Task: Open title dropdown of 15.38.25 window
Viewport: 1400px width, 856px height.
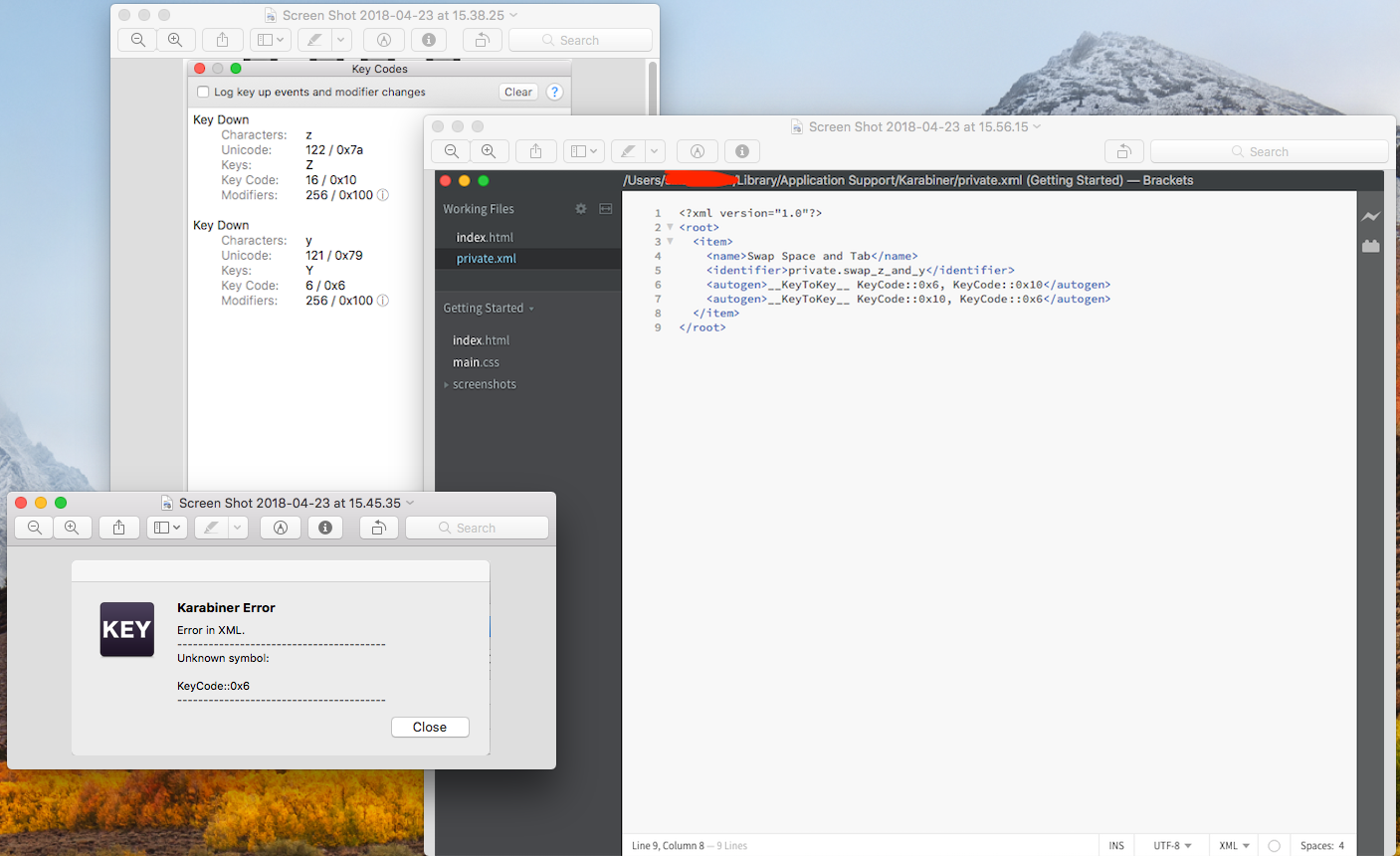Action: coord(513,15)
